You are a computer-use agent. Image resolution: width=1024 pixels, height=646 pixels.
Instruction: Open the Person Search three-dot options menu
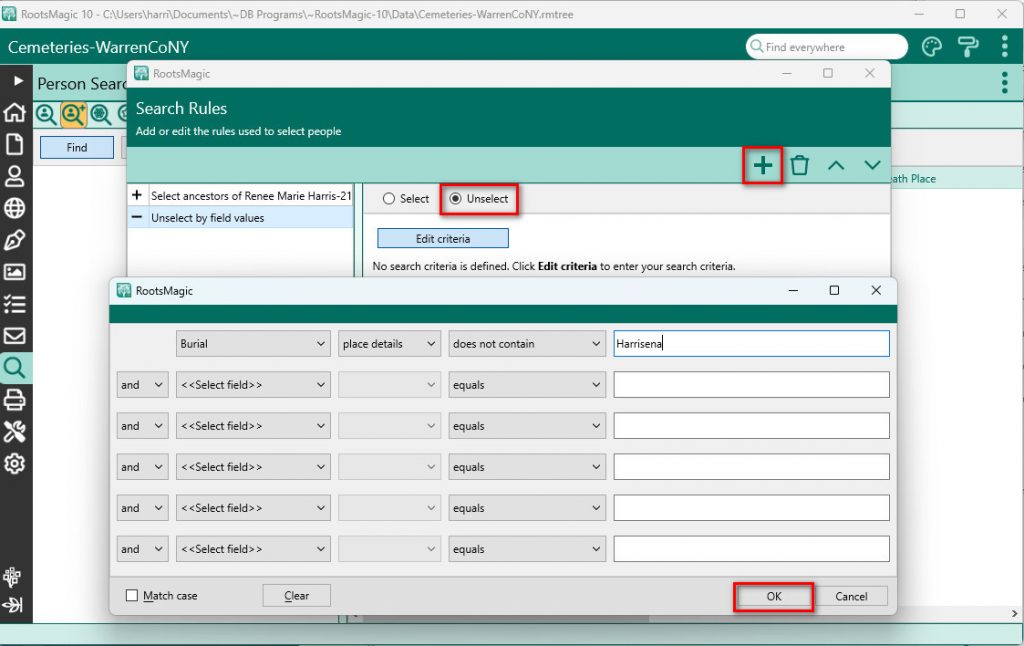click(x=1004, y=83)
